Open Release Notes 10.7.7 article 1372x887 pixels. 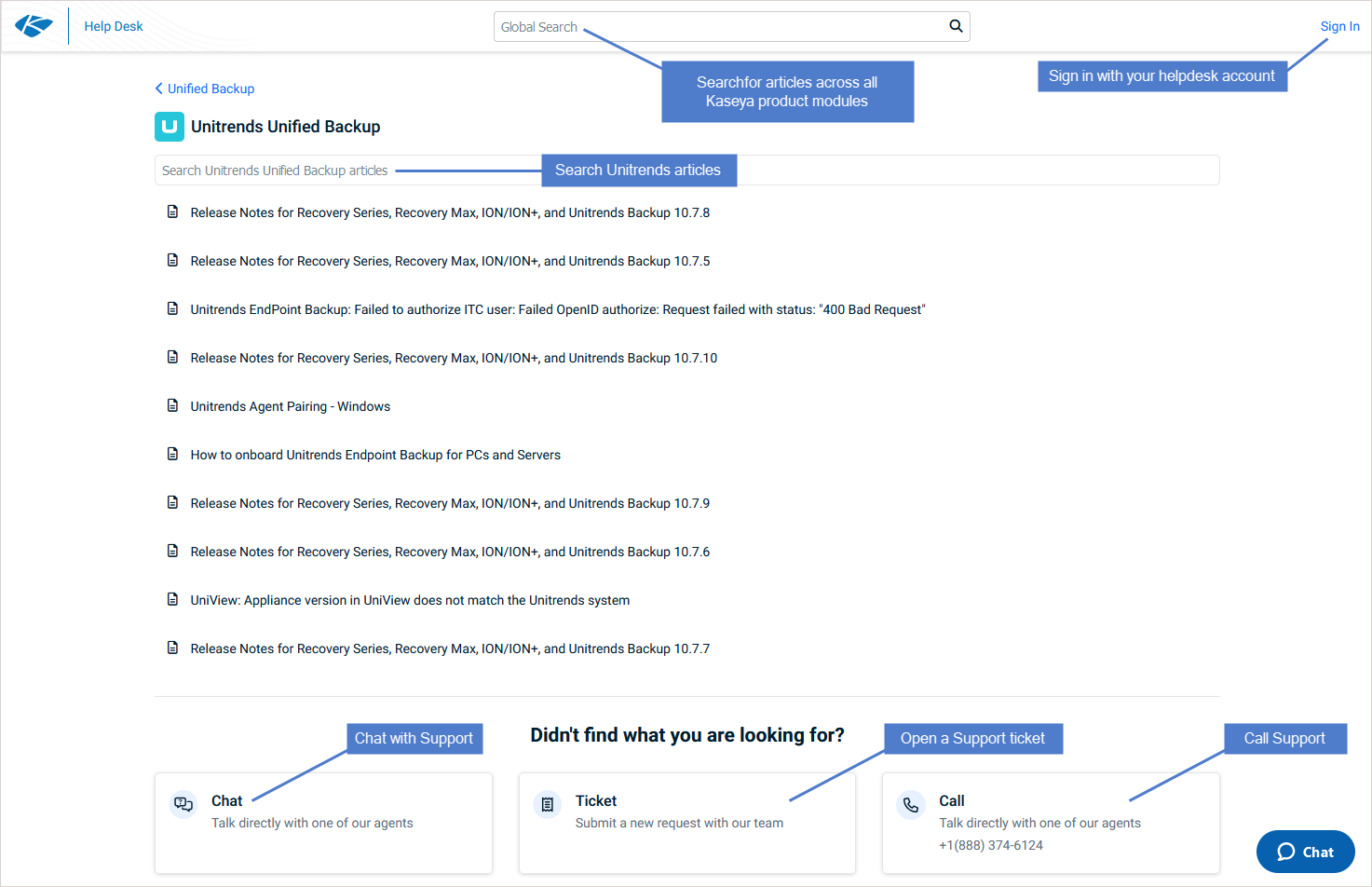(450, 648)
